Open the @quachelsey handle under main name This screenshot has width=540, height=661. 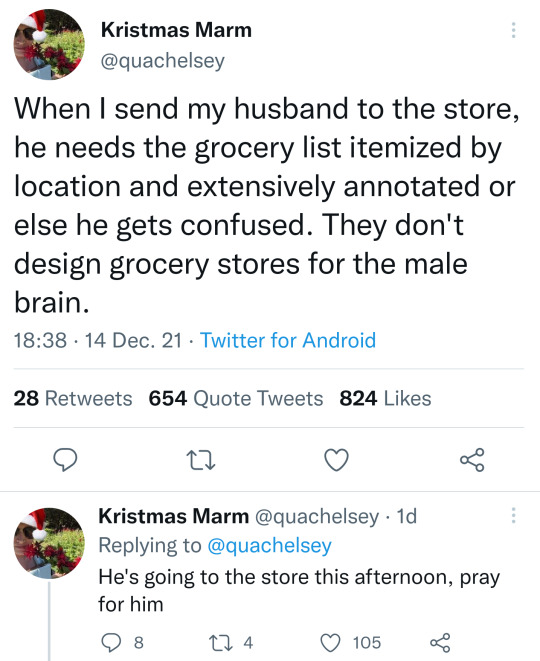coord(163,61)
